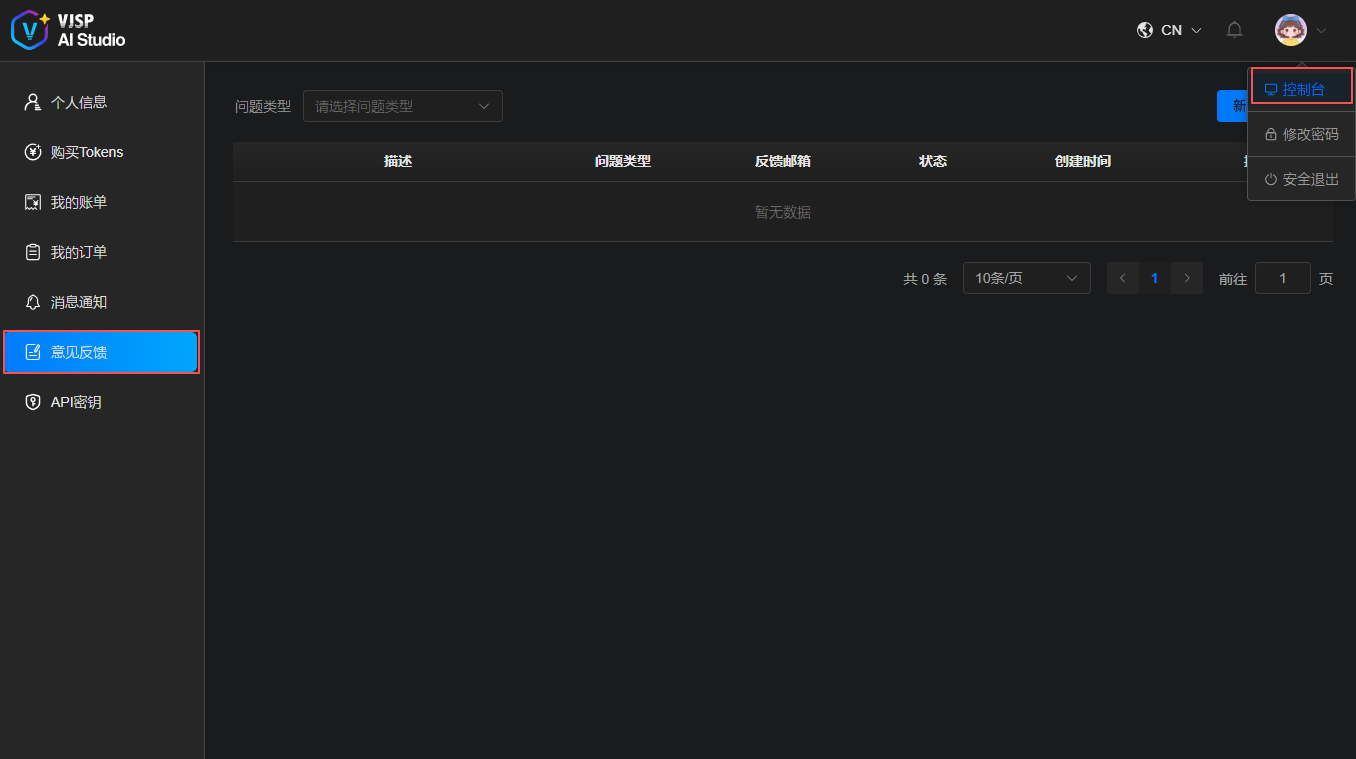Choose 修改密码 in the user menu
The width and height of the screenshot is (1356, 759).
tap(1302, 134)
